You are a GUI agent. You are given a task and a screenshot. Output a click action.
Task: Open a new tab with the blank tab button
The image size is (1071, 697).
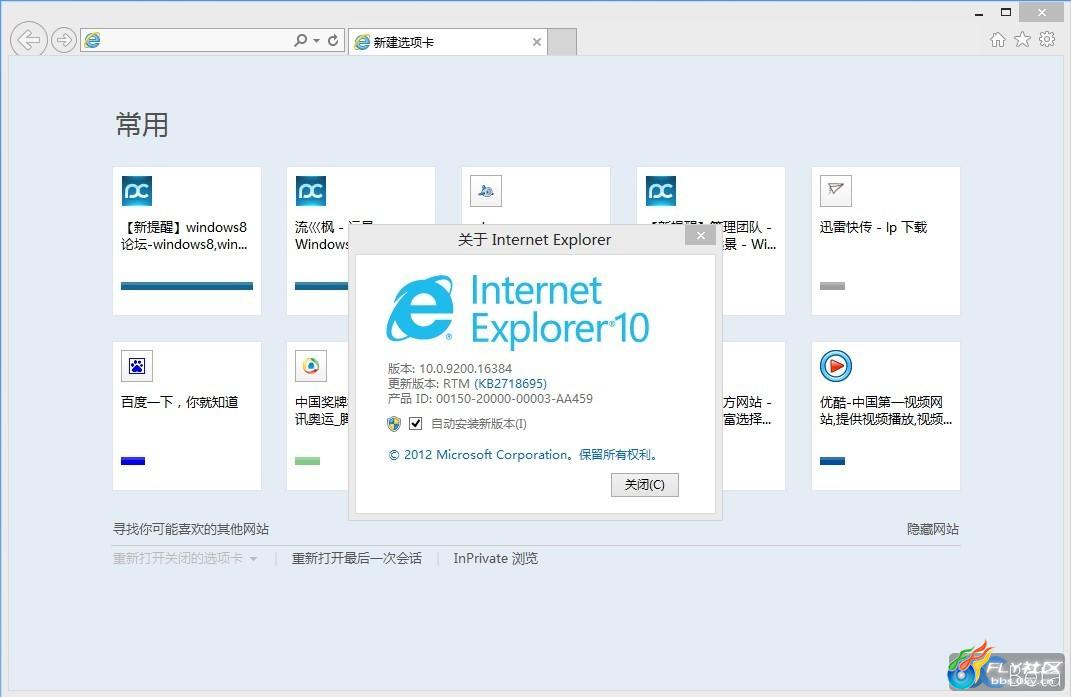(562, 42)
